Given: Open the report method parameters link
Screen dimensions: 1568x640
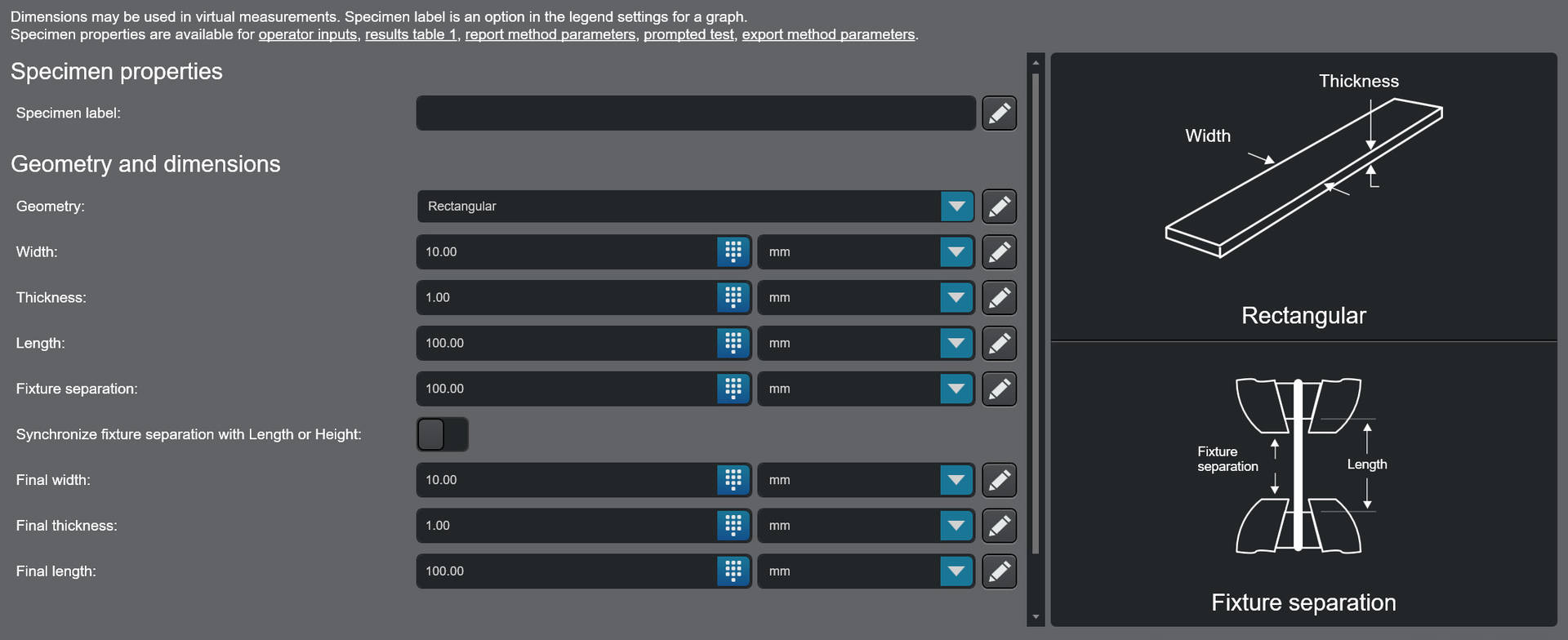Looking at the screenshot, I should pyautogui.click(x=550, y=34).
